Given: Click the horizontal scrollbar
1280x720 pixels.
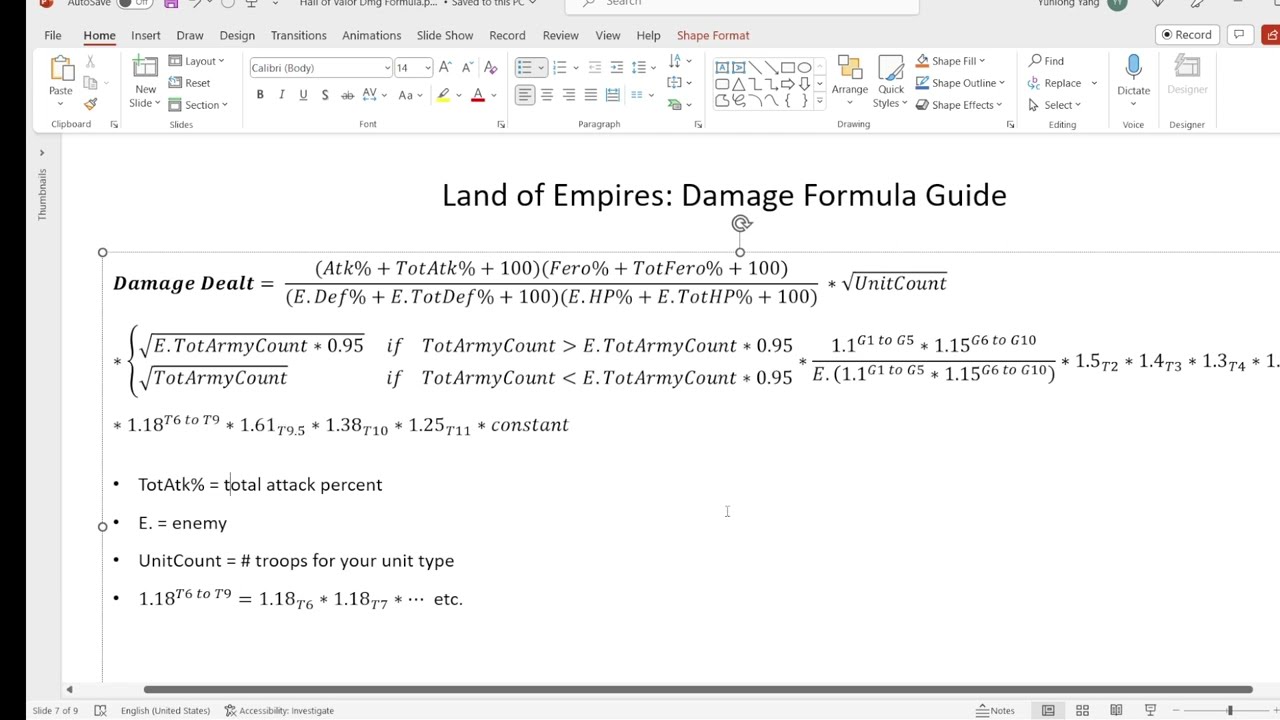Looking at the screenshot, I should [x=698, y=689].
